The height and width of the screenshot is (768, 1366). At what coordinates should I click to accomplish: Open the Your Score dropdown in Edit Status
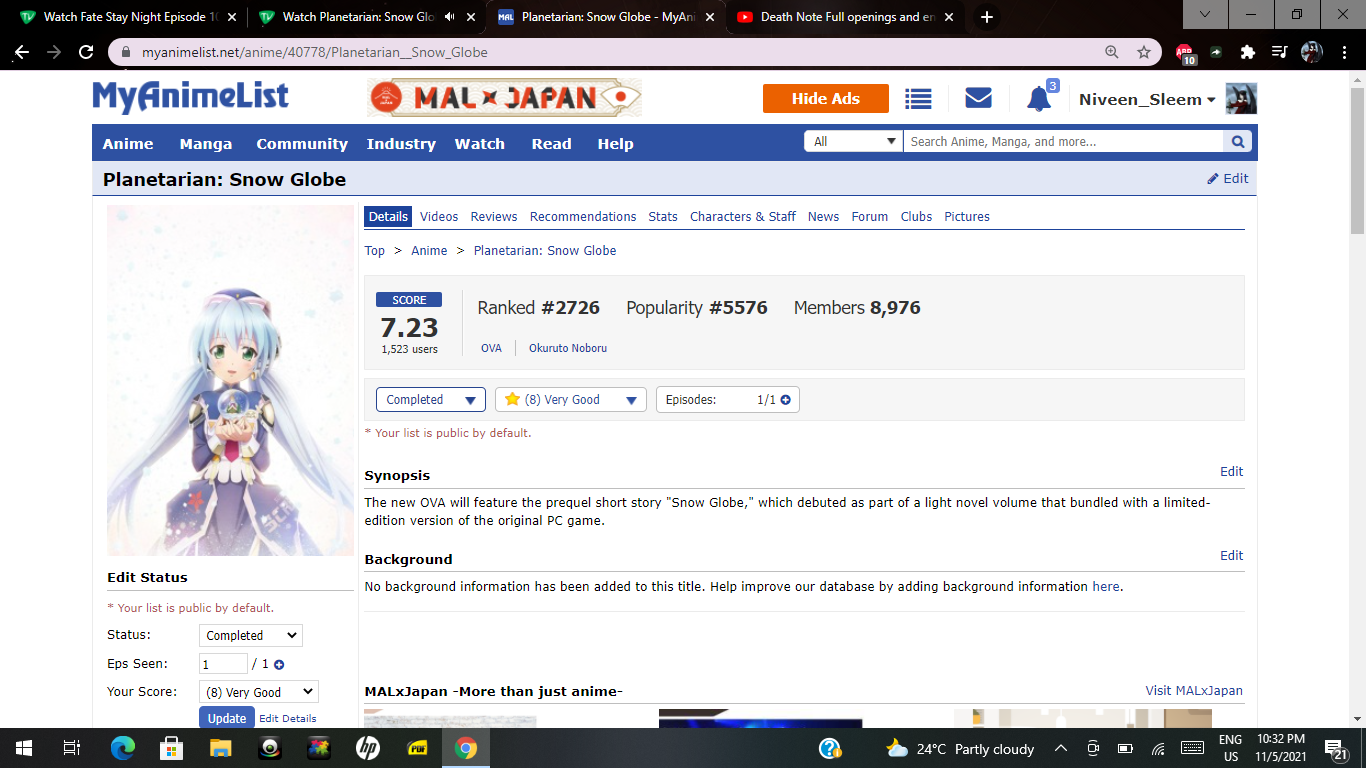click(258, 692)
